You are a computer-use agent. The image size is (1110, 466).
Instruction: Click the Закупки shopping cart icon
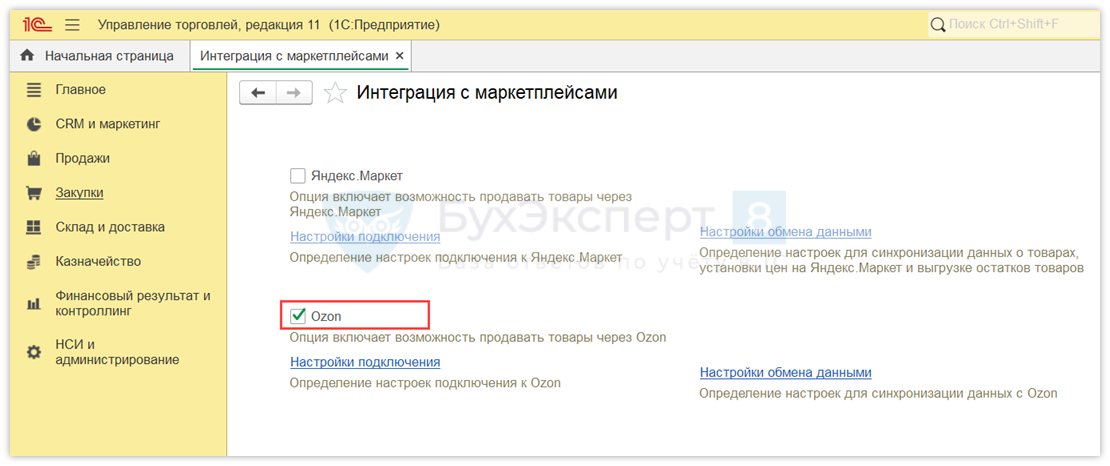point(34,193)
